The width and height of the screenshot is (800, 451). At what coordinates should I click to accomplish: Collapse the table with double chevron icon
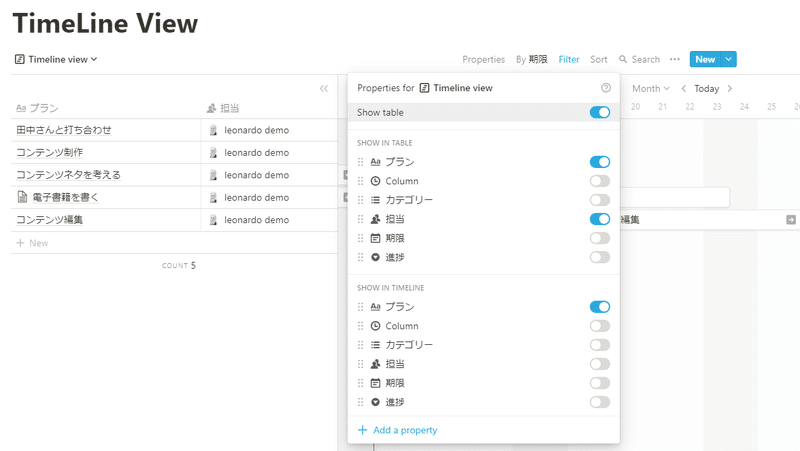[323, 89]
